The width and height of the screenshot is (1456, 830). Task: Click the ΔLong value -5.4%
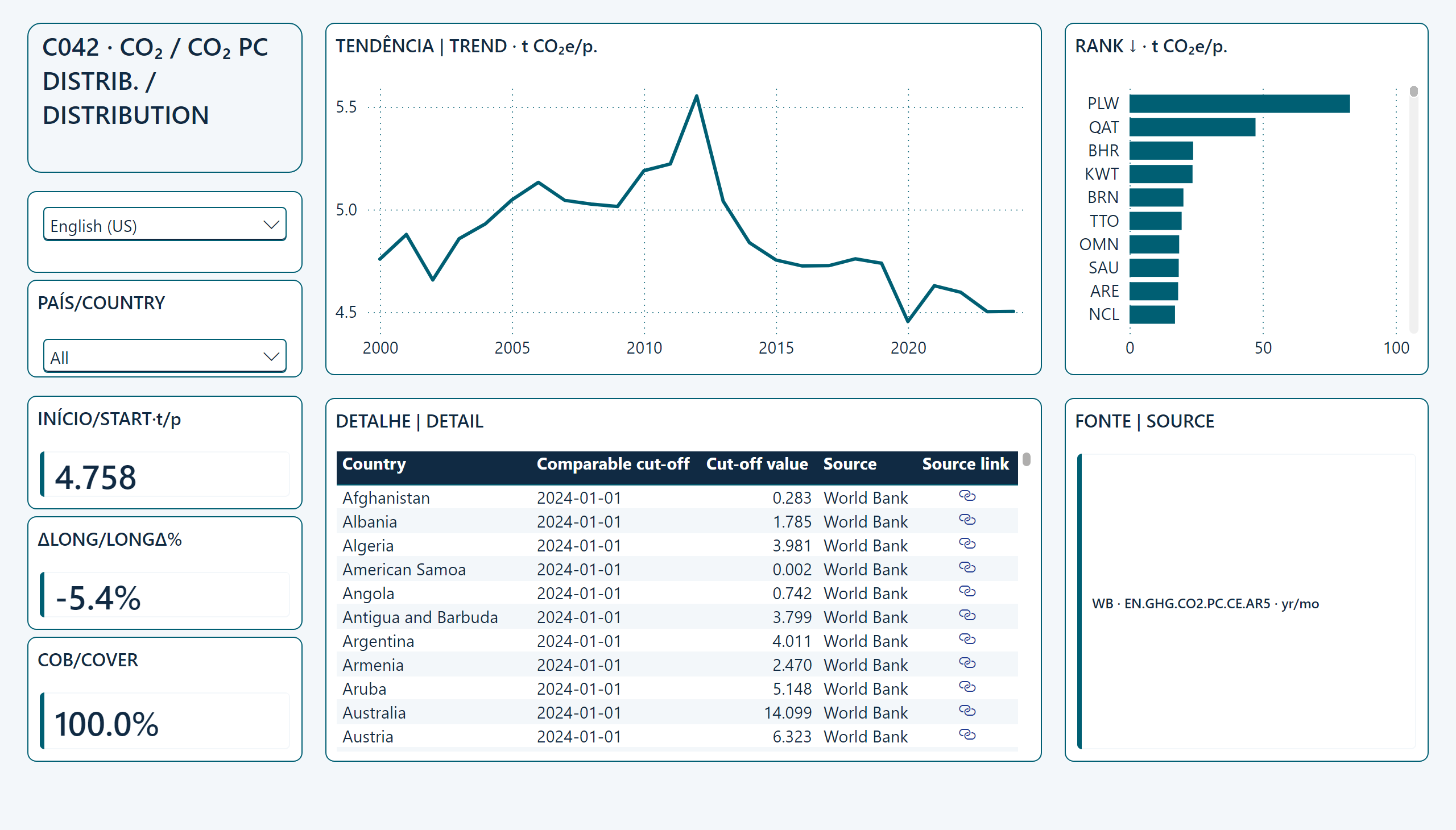click(x=98, y=598)
